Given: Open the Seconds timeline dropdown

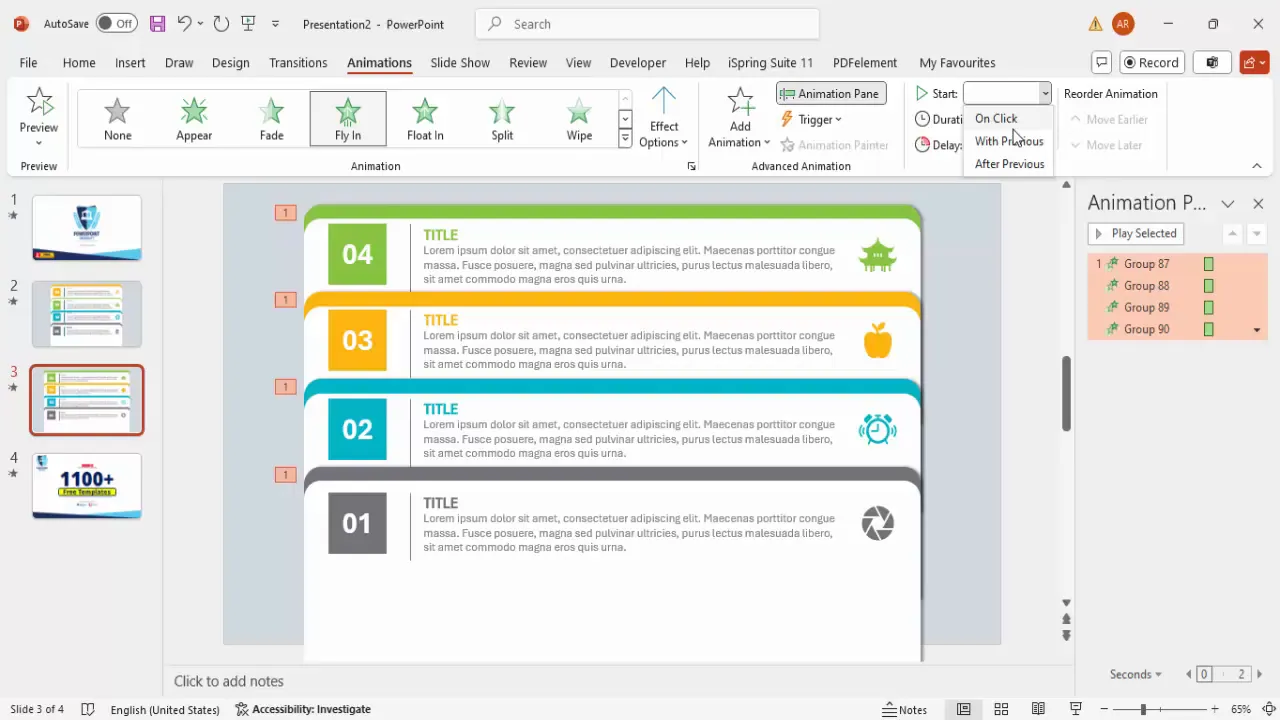Looking at the screenshot, I should coord(1136,674).
